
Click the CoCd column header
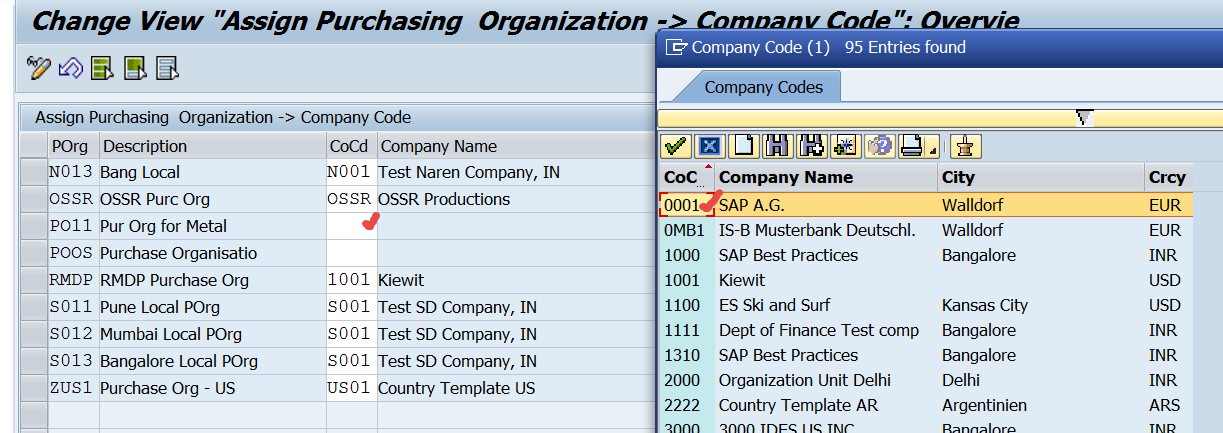(351, 146)
